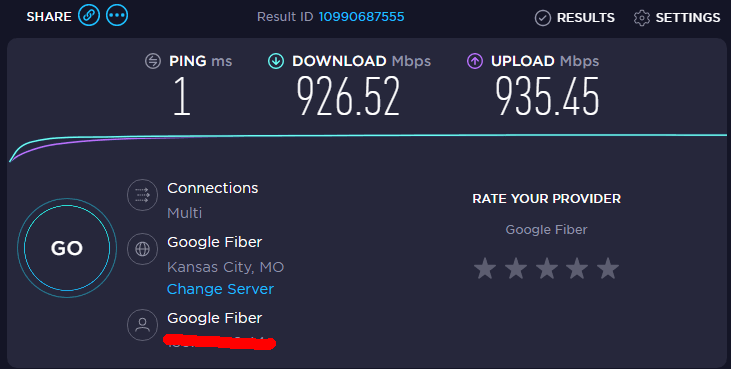Click the share link chain icon

pos(89,15)
